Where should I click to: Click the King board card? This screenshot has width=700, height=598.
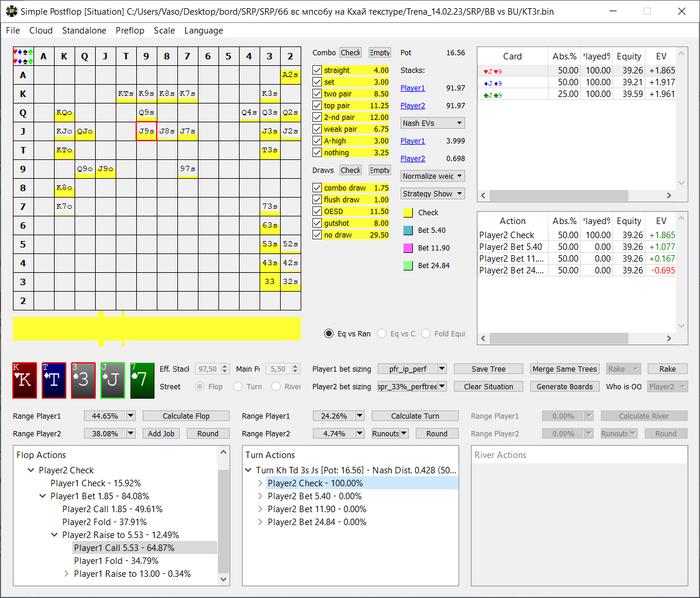tap(24, 381)
